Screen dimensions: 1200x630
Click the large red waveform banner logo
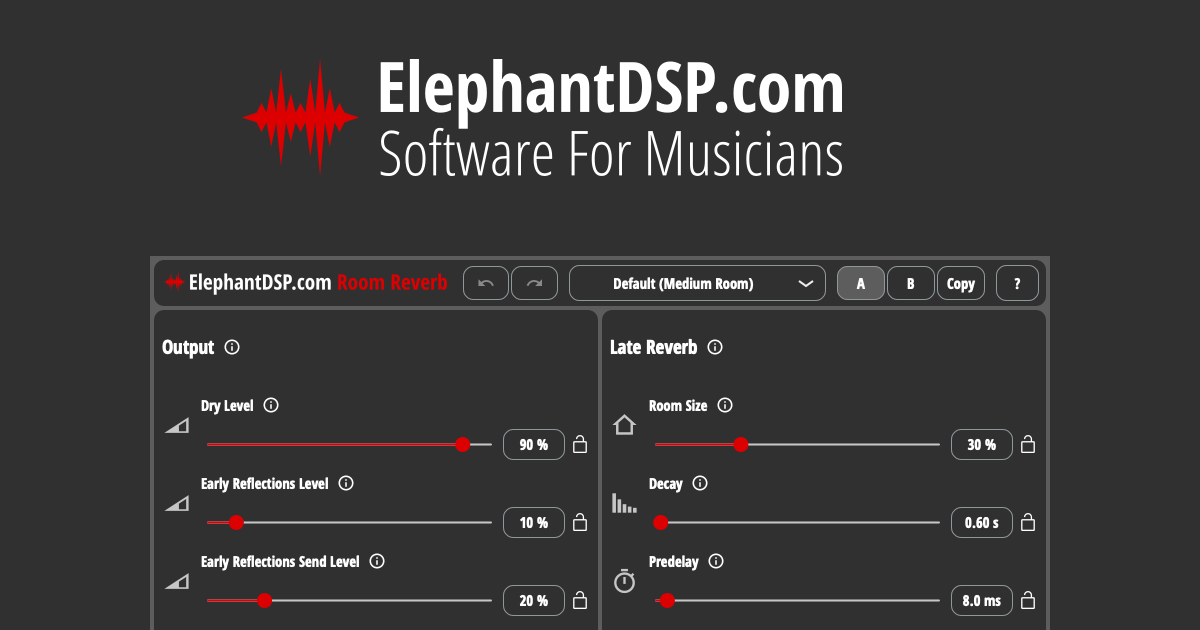[300, 118]
